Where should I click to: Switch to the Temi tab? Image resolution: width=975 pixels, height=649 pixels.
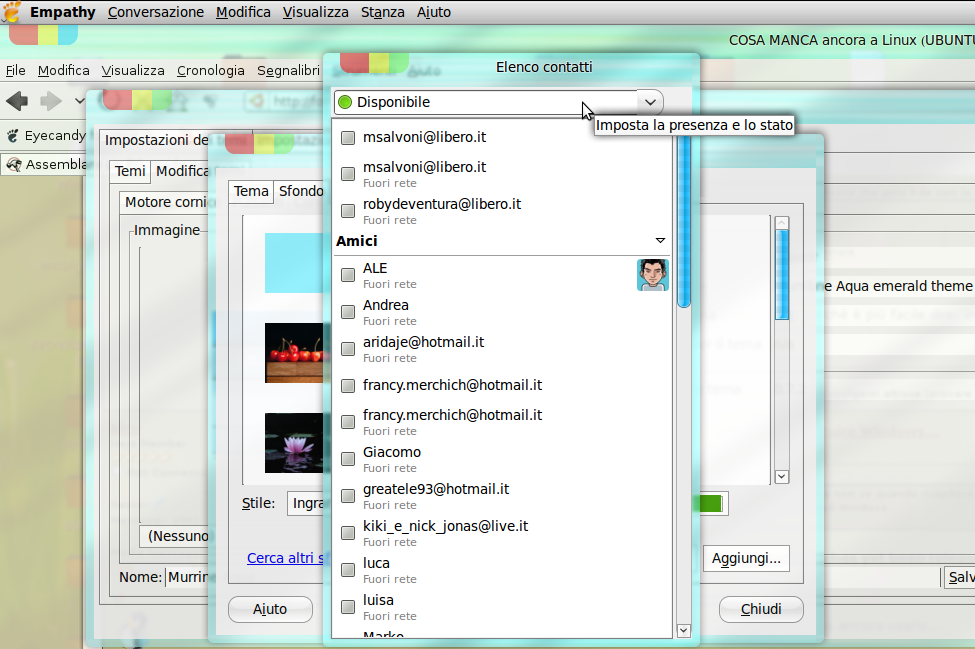[x=130, y=171]
